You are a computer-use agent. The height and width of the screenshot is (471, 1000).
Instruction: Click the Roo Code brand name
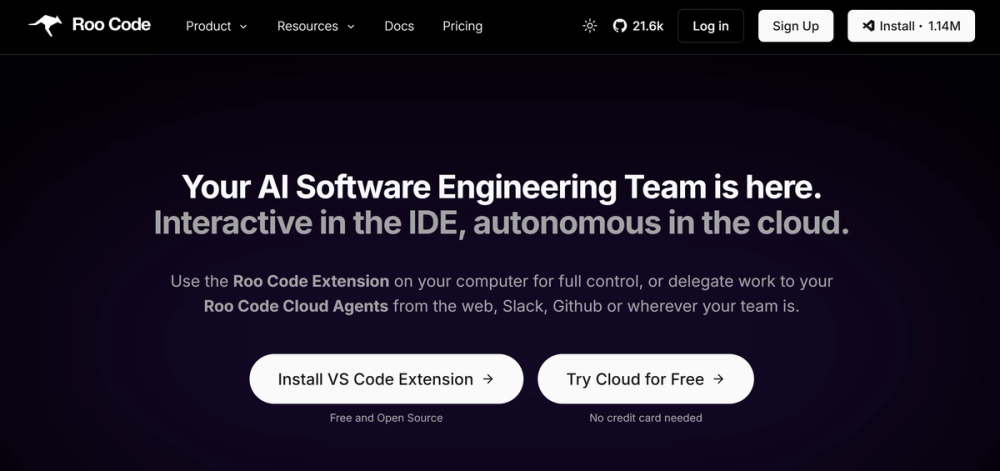click(x=112, y=25)
